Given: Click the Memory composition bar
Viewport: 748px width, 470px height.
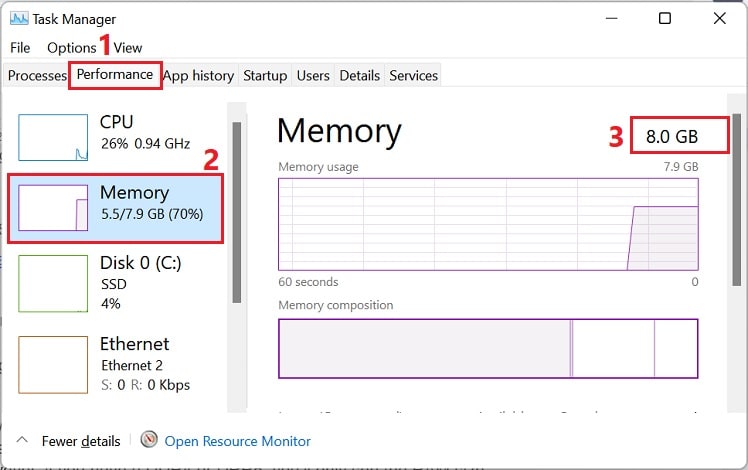Looking at the screenshot, I should coord(488,348).
